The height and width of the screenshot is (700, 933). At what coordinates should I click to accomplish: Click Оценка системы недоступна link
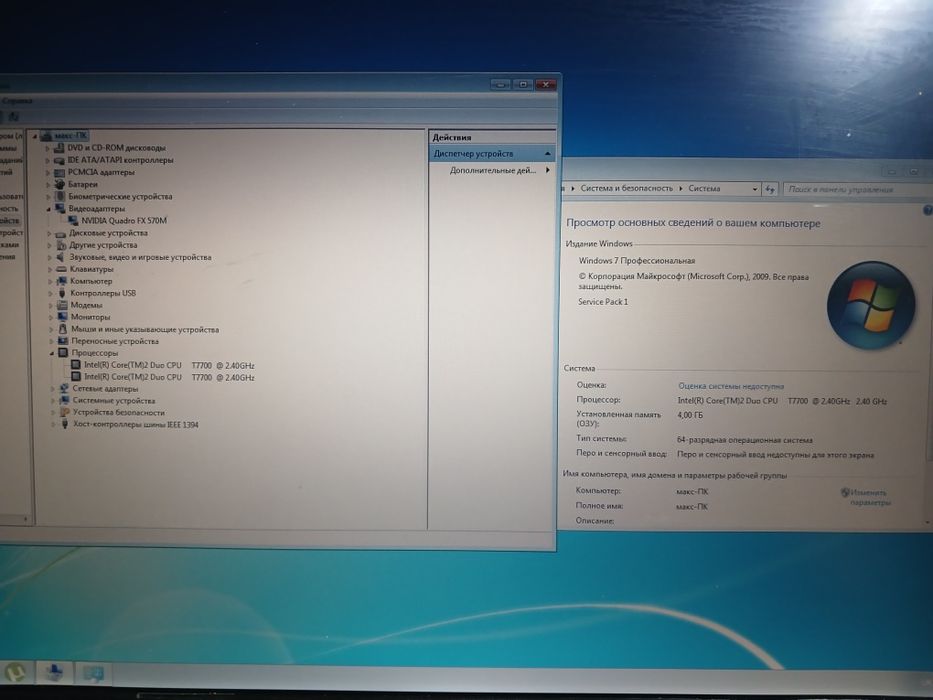(x=731, y=386)
